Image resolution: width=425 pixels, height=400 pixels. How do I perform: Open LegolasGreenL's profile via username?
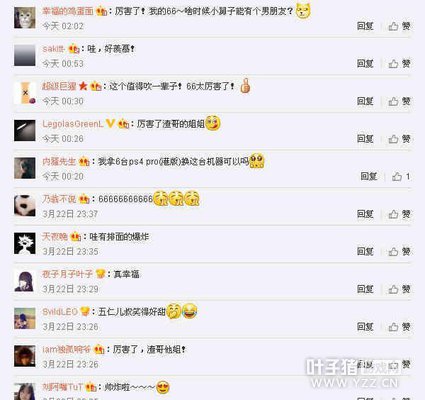point(73,124)
